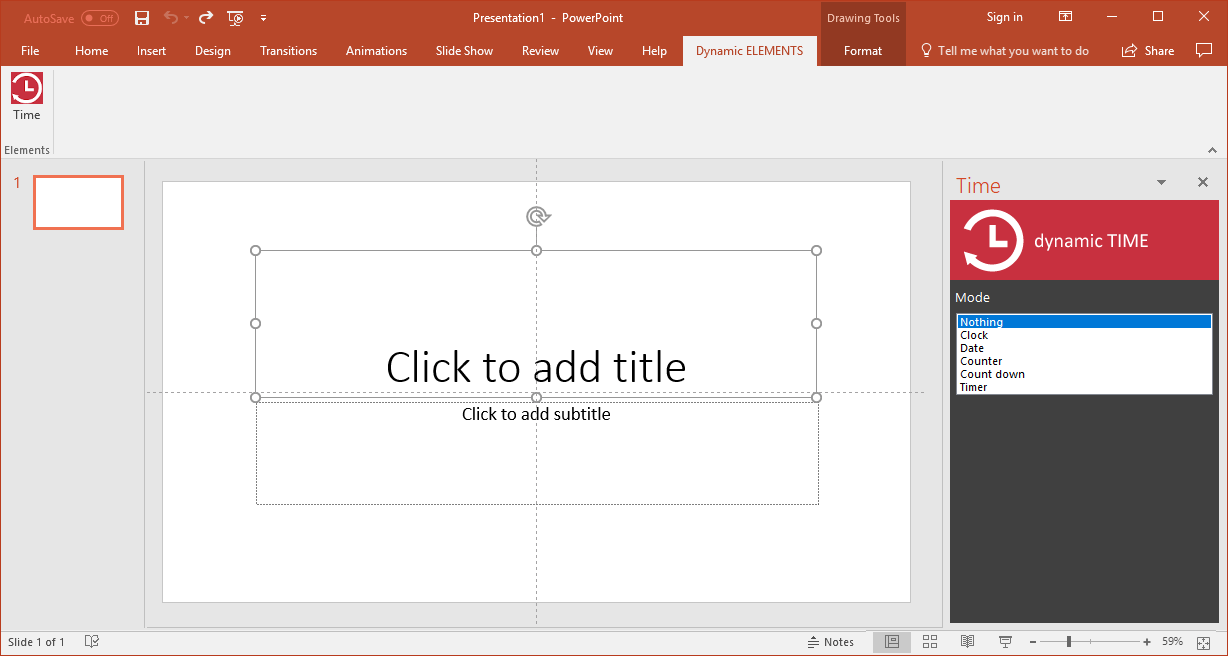1228x656 pixels.
Task: Fit slide to current window icon
Action: [1203, 642]
